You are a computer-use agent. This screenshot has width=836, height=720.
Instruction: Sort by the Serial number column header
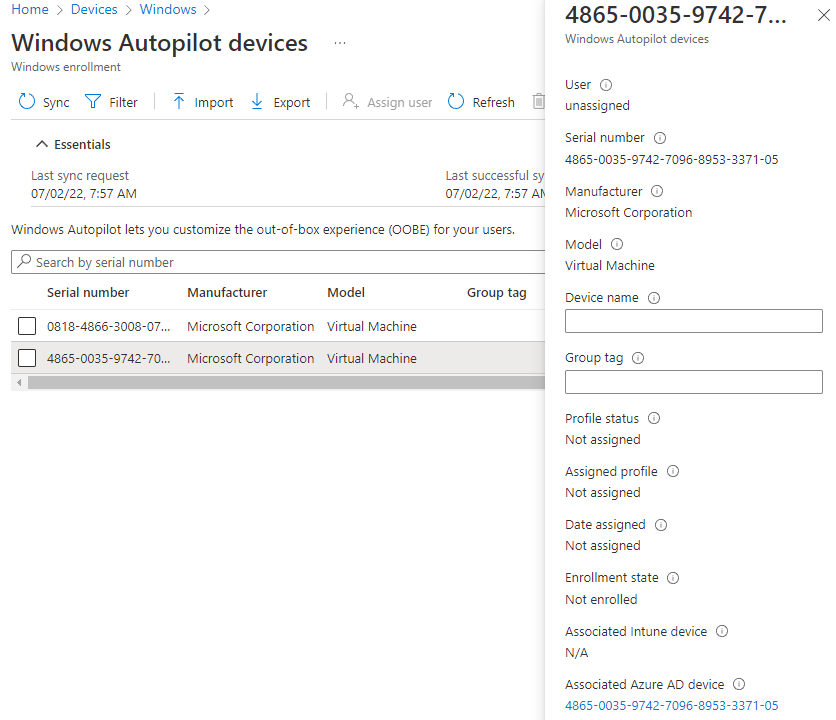tap(88, 292)
